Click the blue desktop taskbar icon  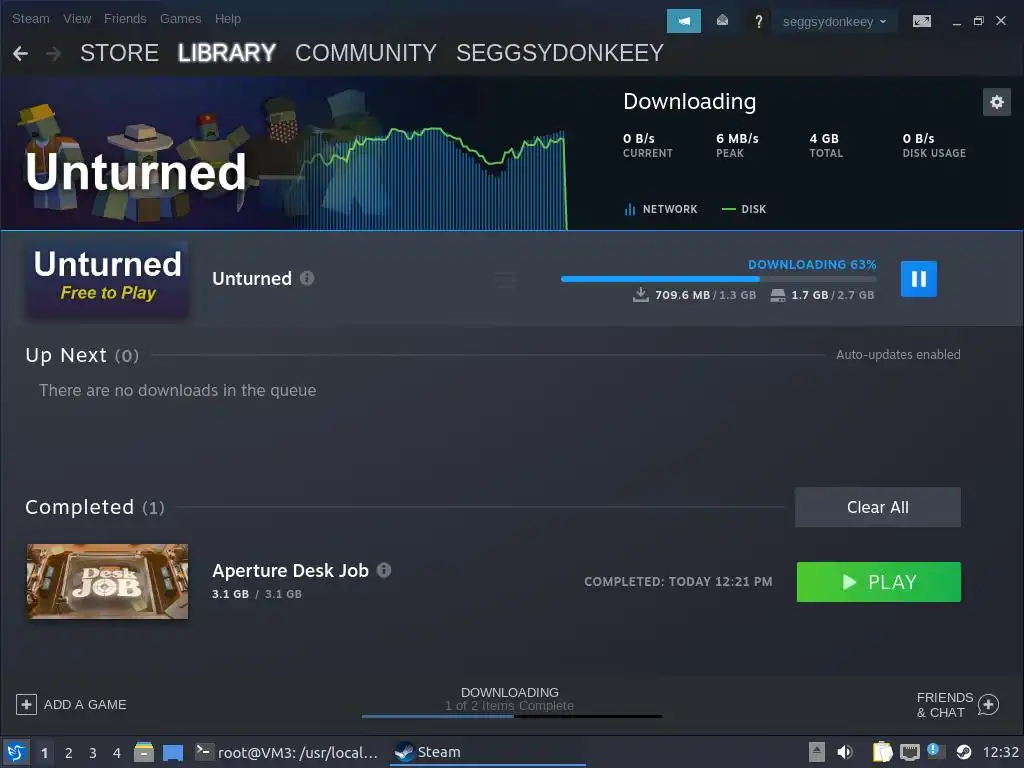click(173, 753)
